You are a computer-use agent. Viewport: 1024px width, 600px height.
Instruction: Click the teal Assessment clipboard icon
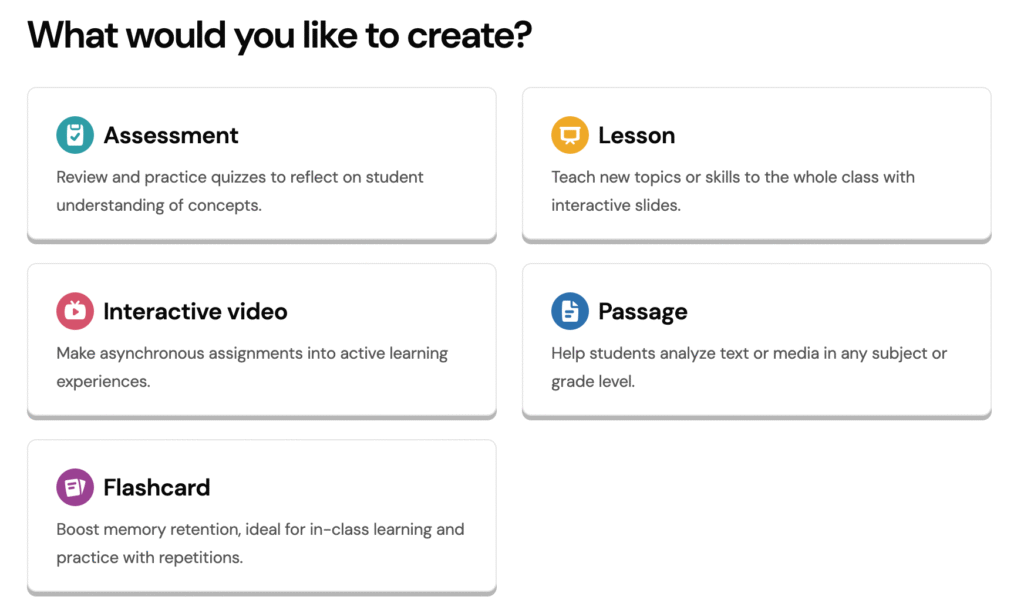(75, 135)
